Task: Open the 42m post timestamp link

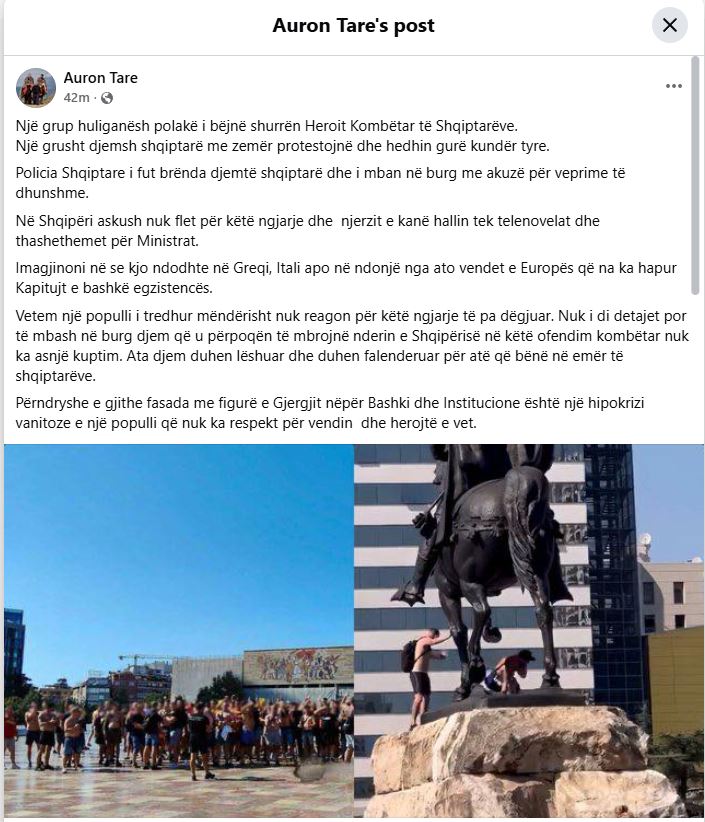Action: coord(77,98)
